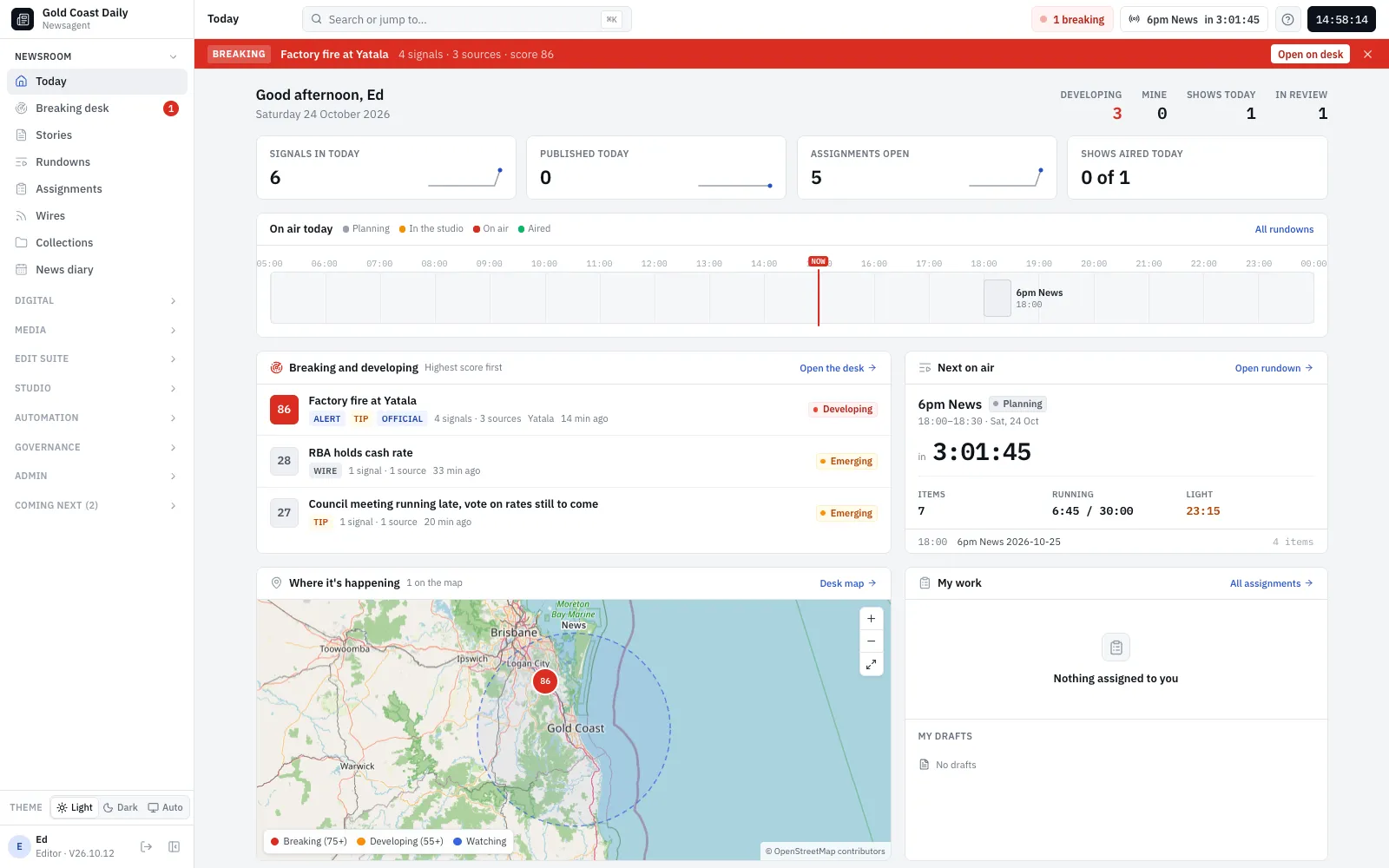Dismiss the breaking banner
The image size is (1389, 868).
tap(1368, 54)
